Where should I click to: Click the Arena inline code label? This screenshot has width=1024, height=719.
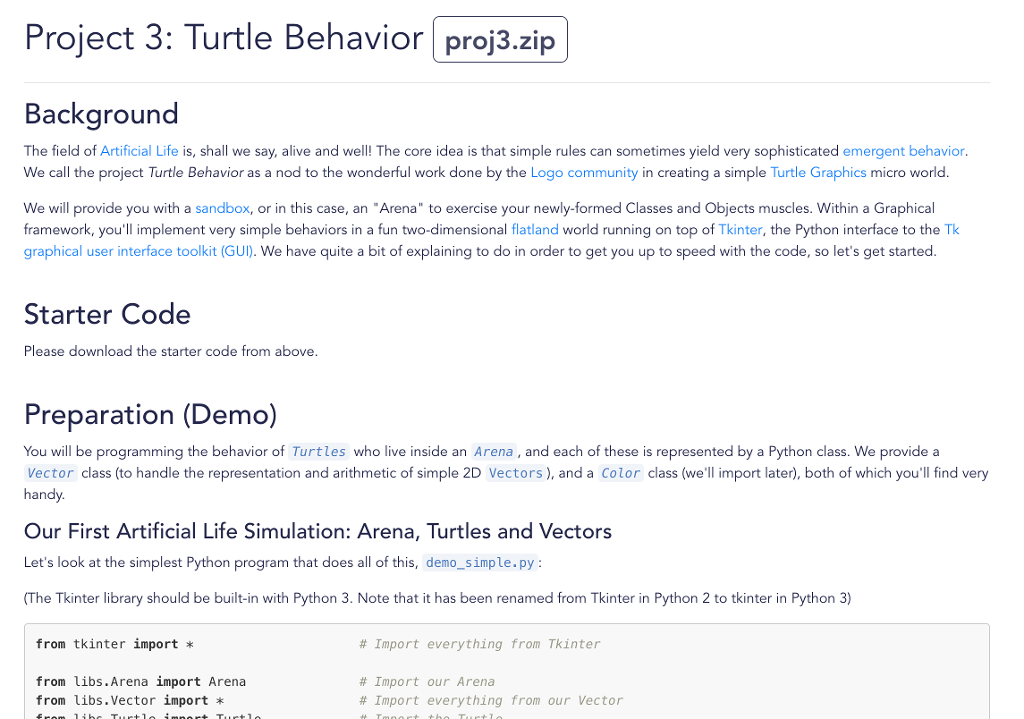pyautogui.click(x=493, y=451)
